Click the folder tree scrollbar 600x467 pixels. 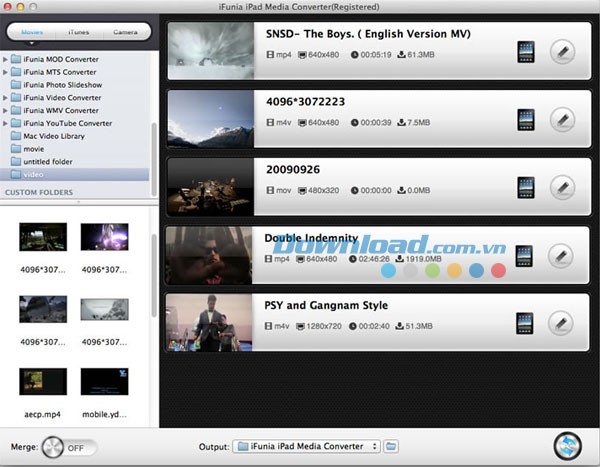tap(154, 159)
